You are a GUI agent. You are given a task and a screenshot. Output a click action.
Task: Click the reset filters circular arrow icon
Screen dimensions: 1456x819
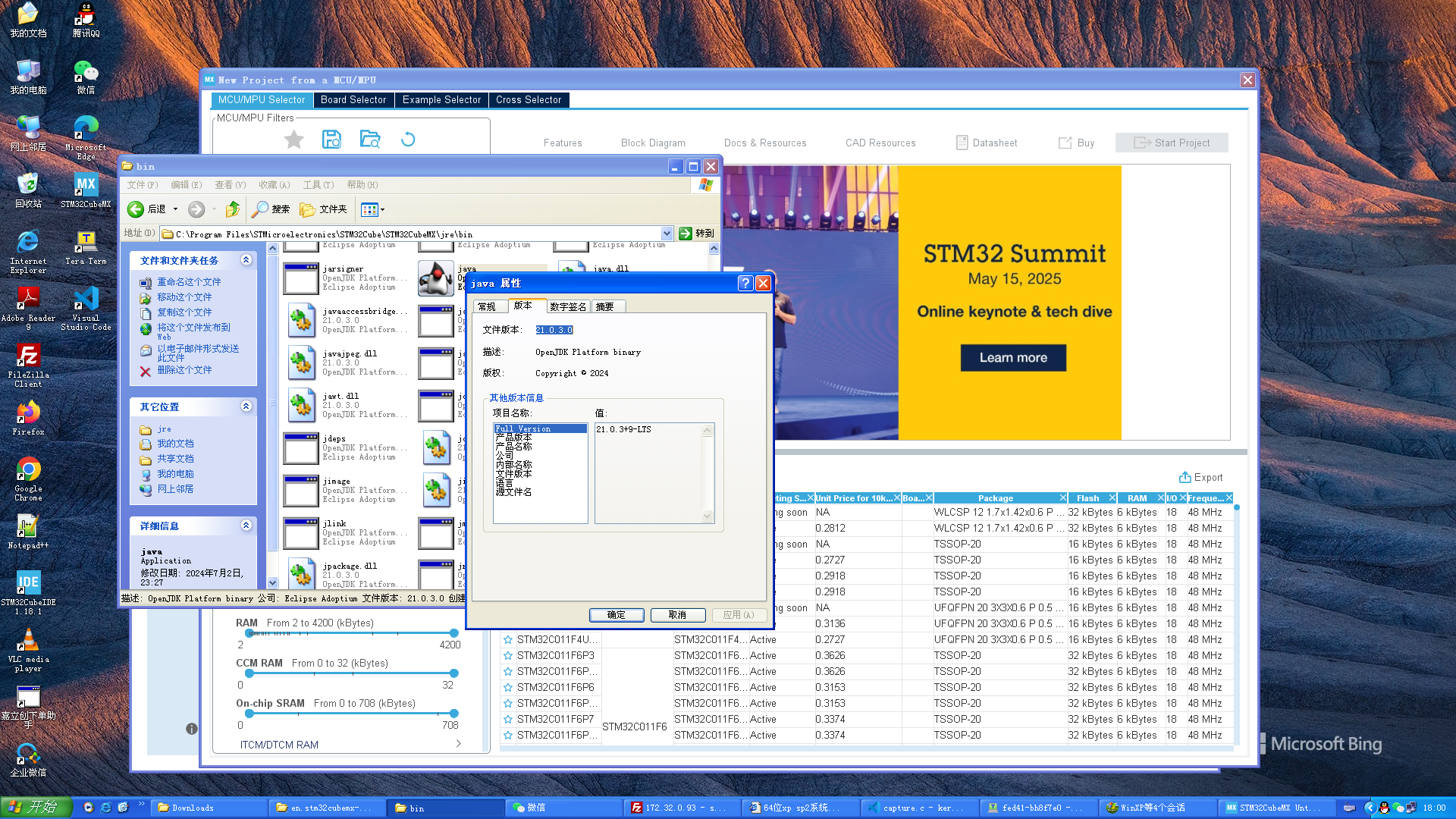click(x=408, y=140)
